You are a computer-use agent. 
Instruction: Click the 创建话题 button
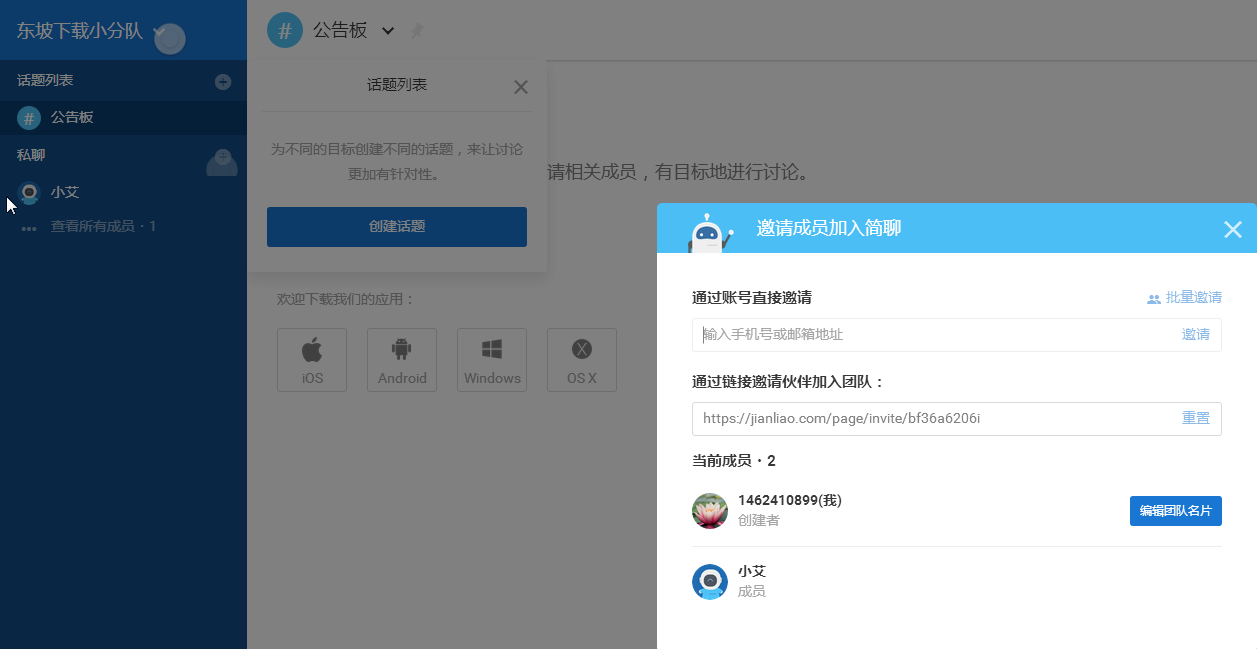pos(397,227)
